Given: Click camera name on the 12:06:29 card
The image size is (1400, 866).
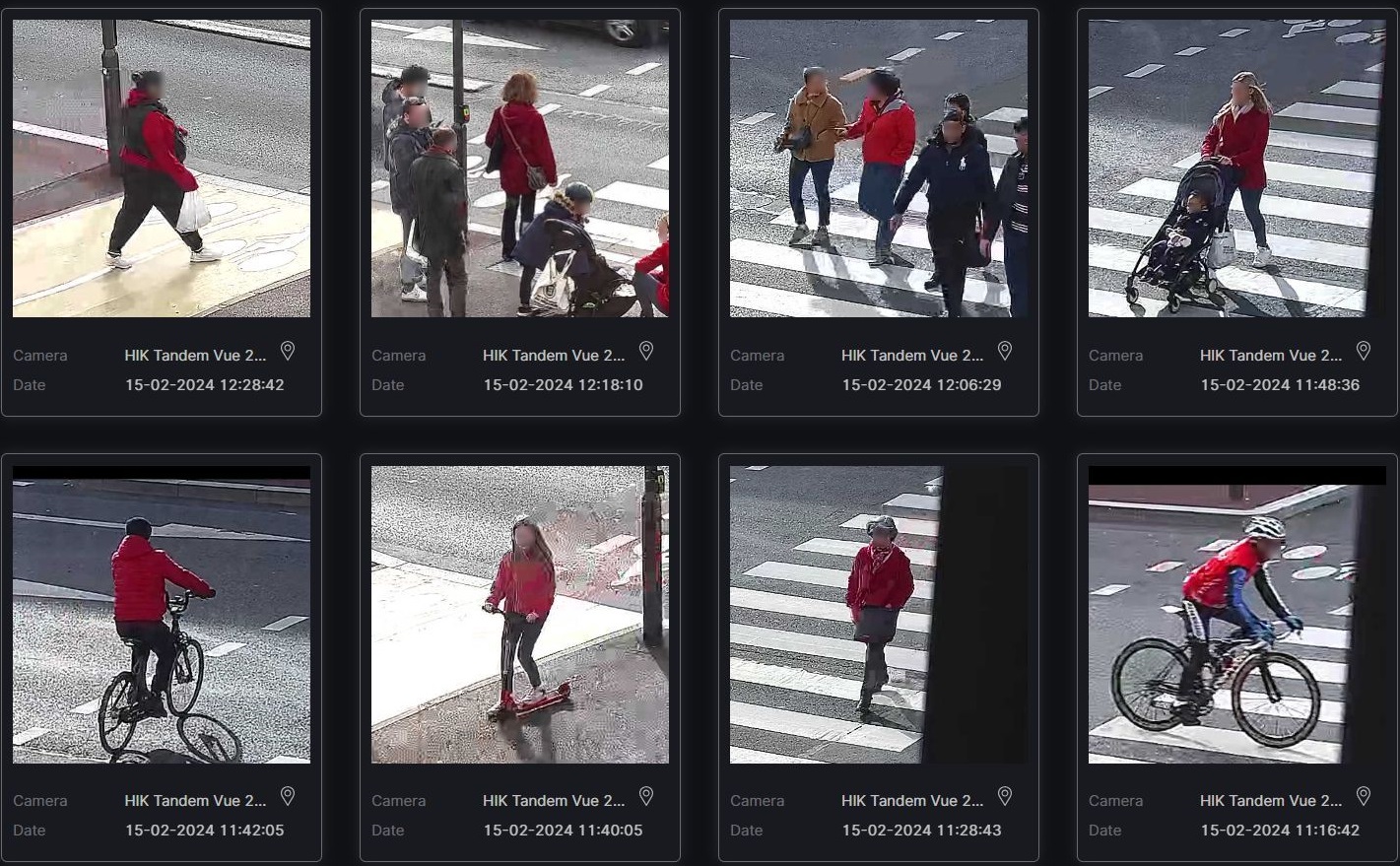Looking at the screenshot, I should (x=912, y=356).
